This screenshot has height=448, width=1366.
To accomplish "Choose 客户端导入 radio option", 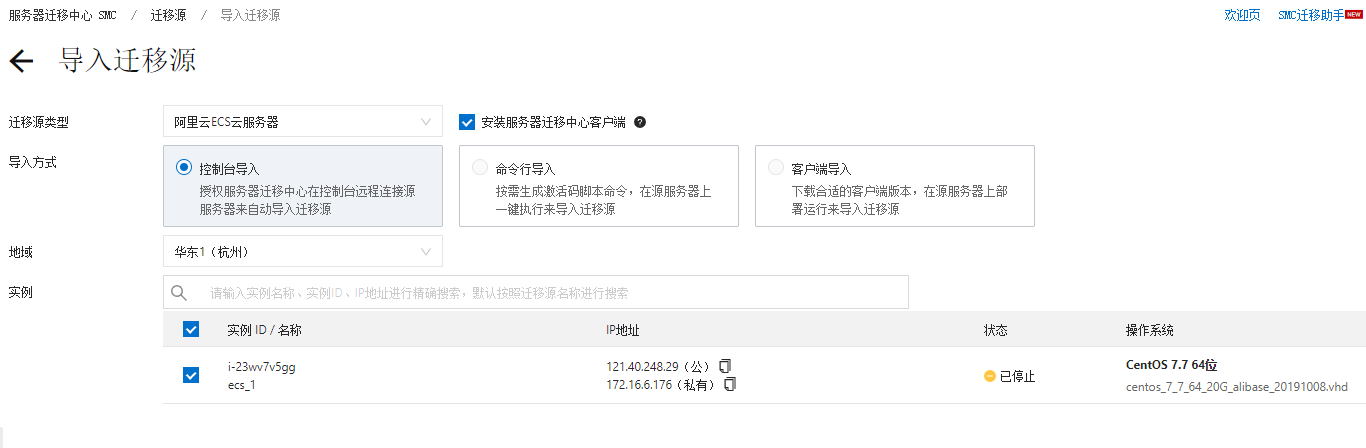I will pos(776,168).
